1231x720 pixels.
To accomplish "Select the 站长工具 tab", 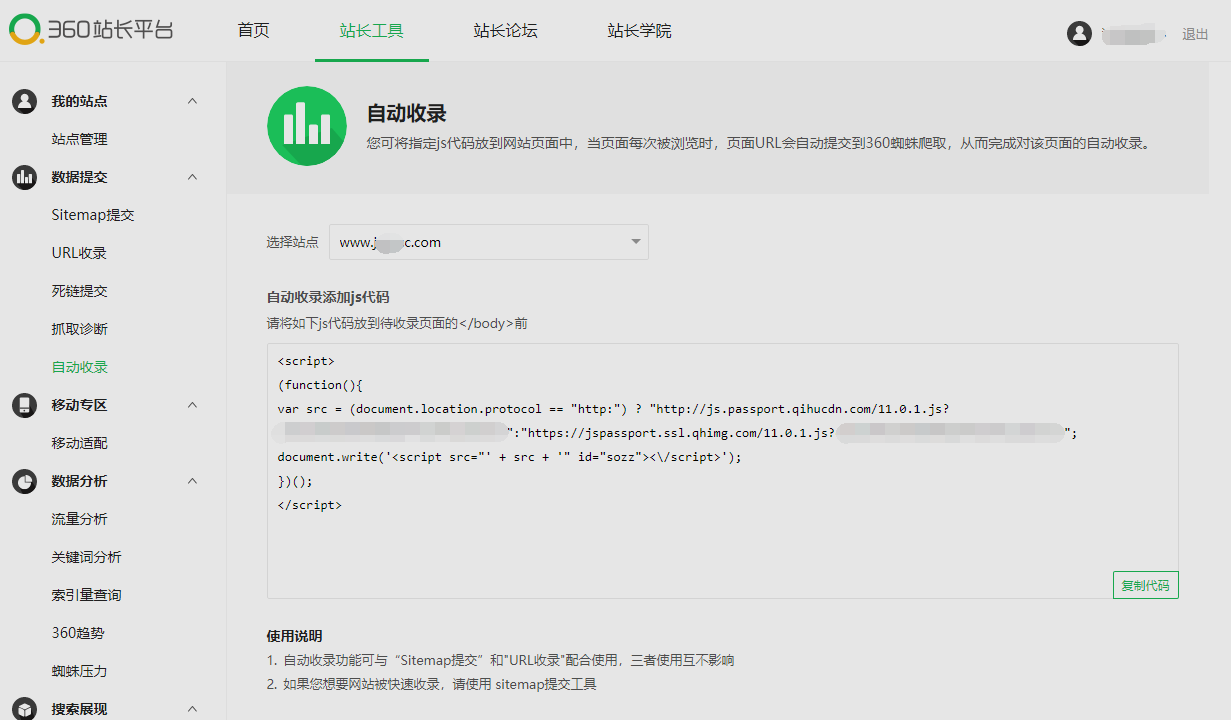I will point(372,31).
